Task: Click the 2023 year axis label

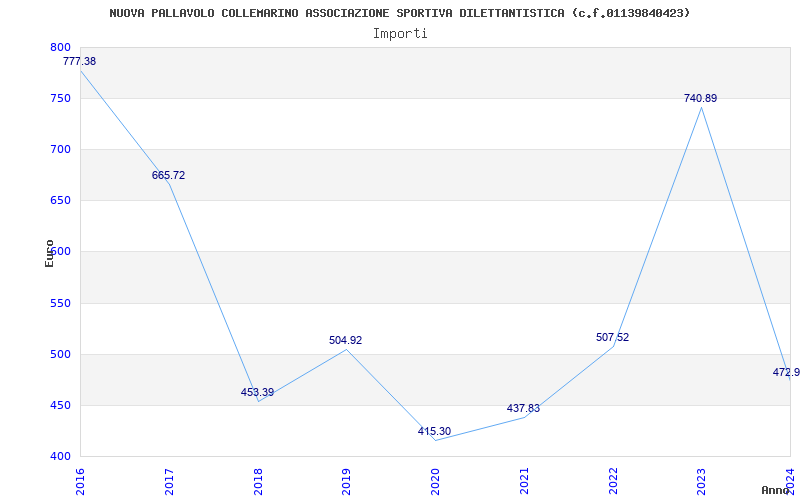Action: pos(702,481)
